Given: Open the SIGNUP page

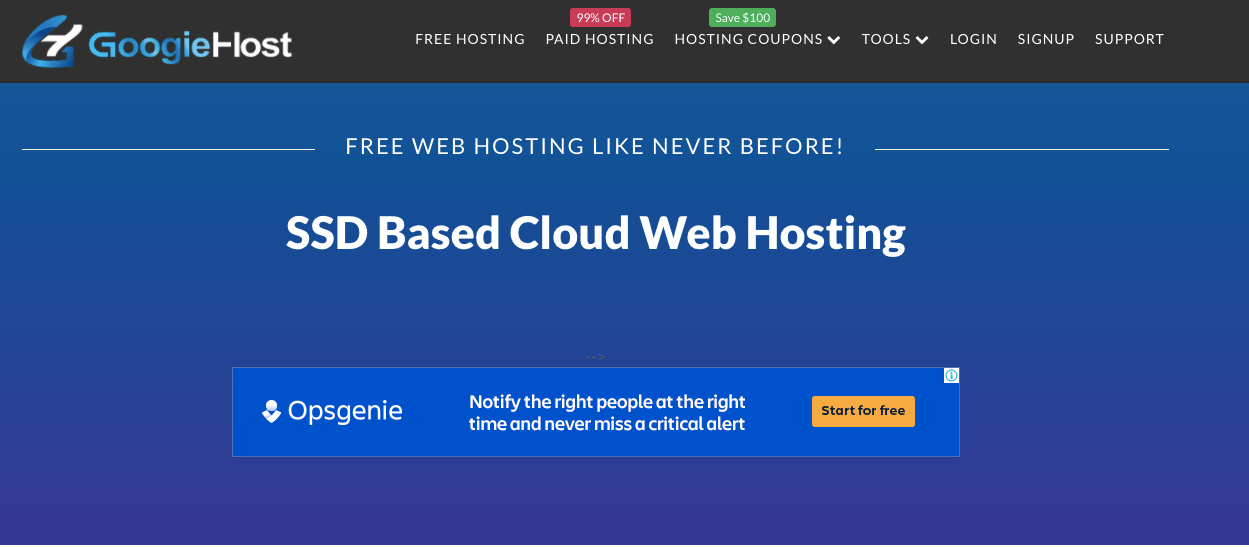Looking at the screenshot, I should click(1045, 39).
